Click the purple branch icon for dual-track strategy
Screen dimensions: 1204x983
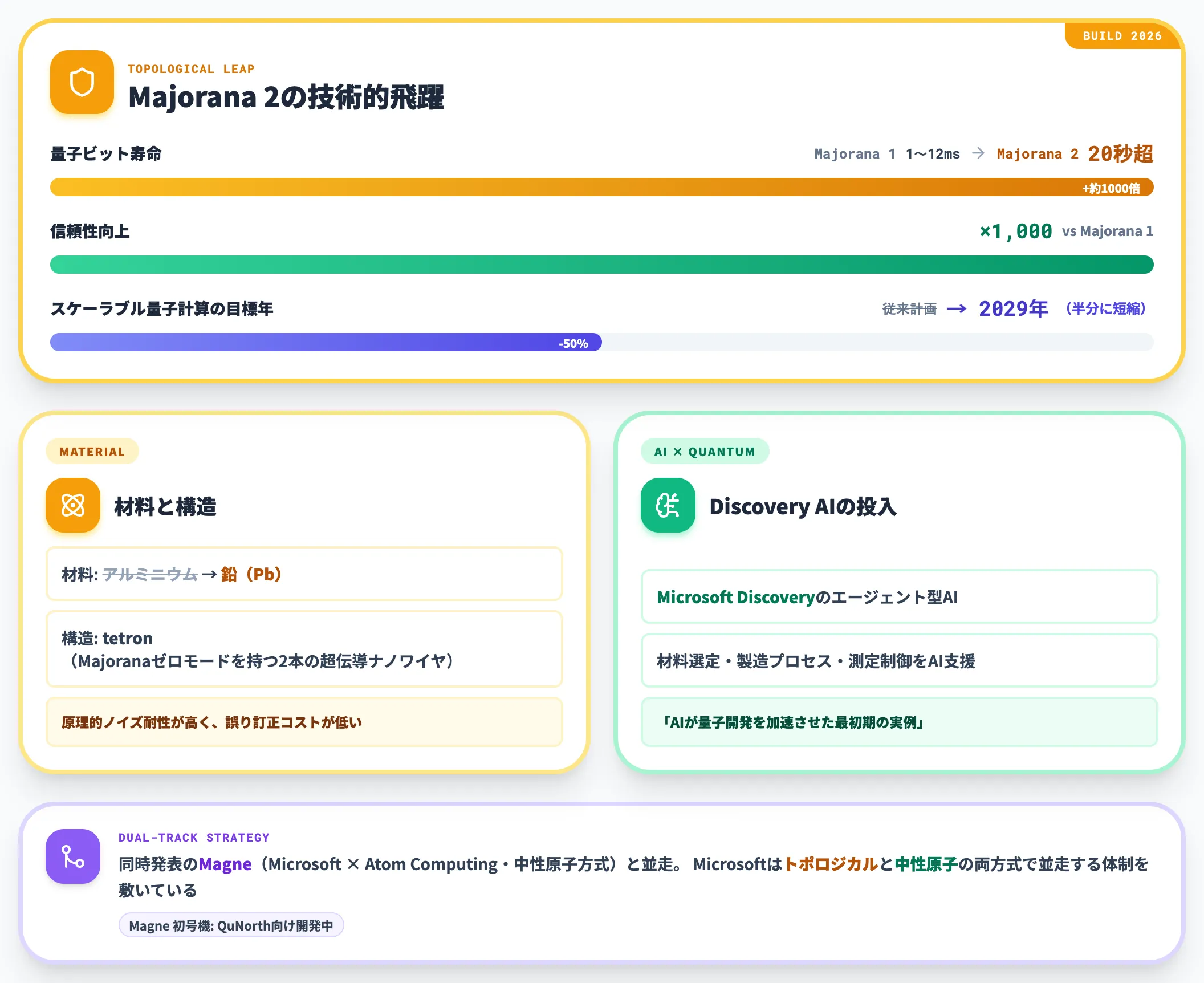point(73,856)
